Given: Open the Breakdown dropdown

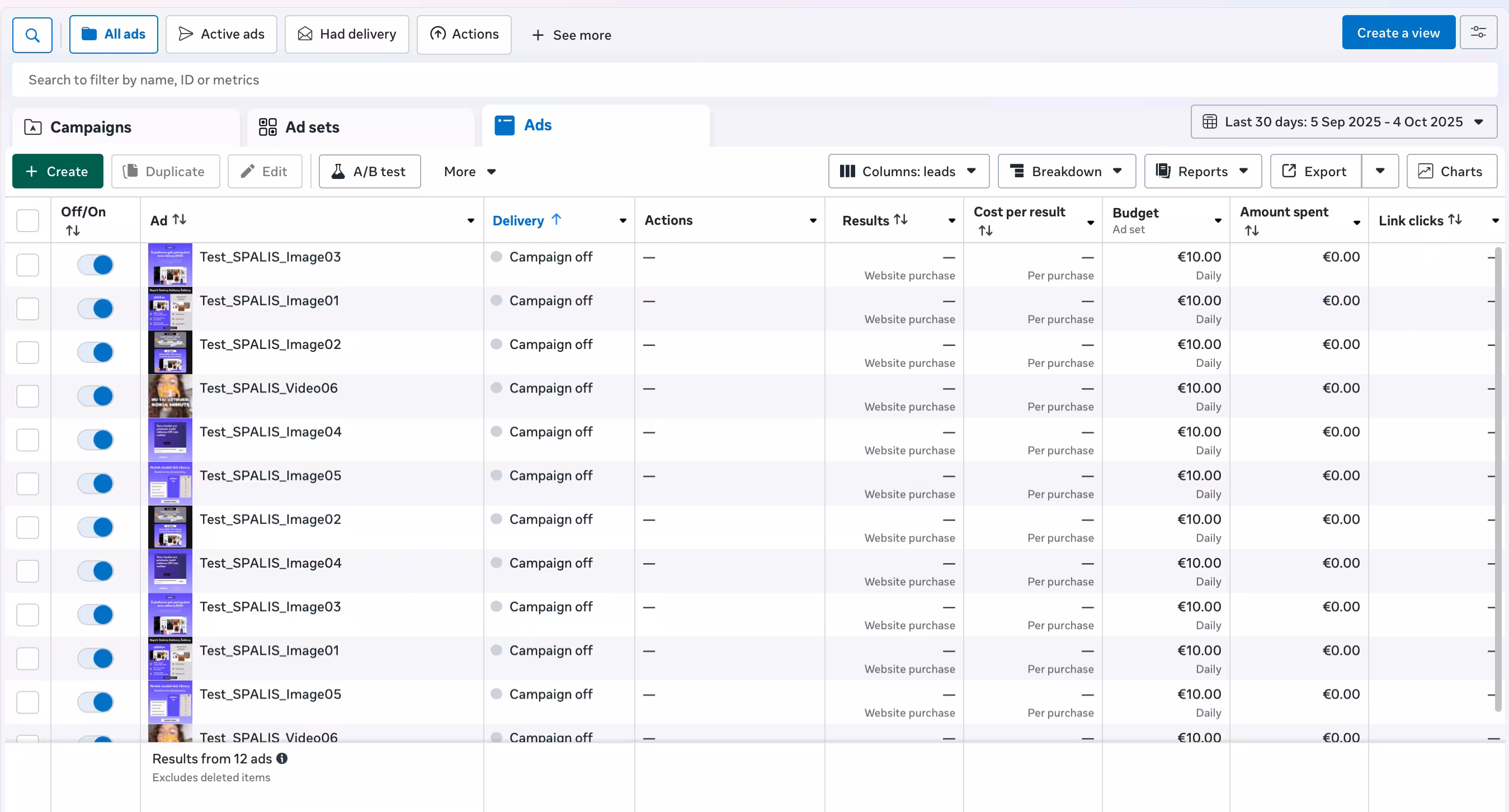Looking at the screenshot, I should [x=1065, y=171].
